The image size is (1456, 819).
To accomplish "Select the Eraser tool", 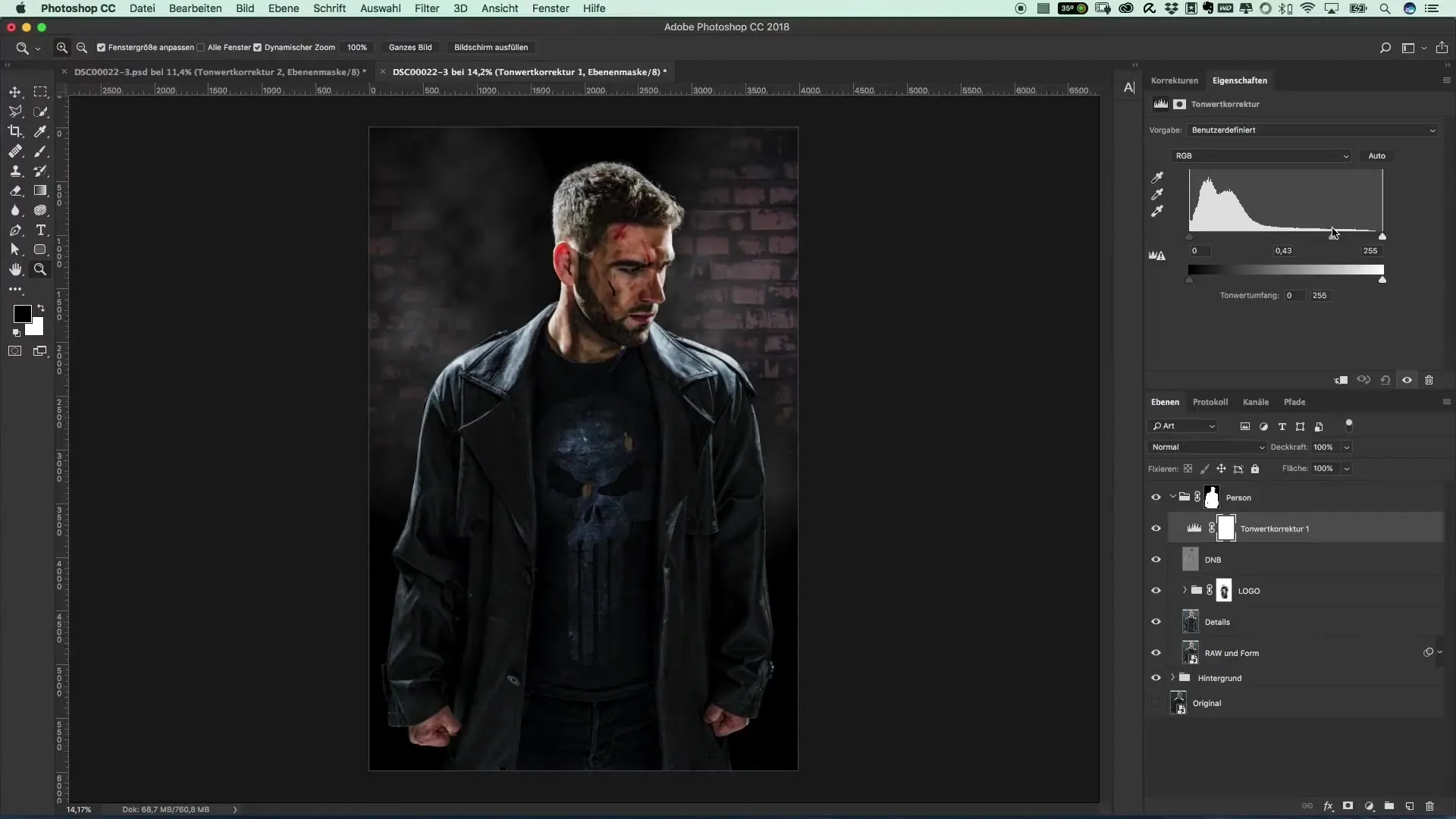I will pyautogui.click(x=15, y=190).
